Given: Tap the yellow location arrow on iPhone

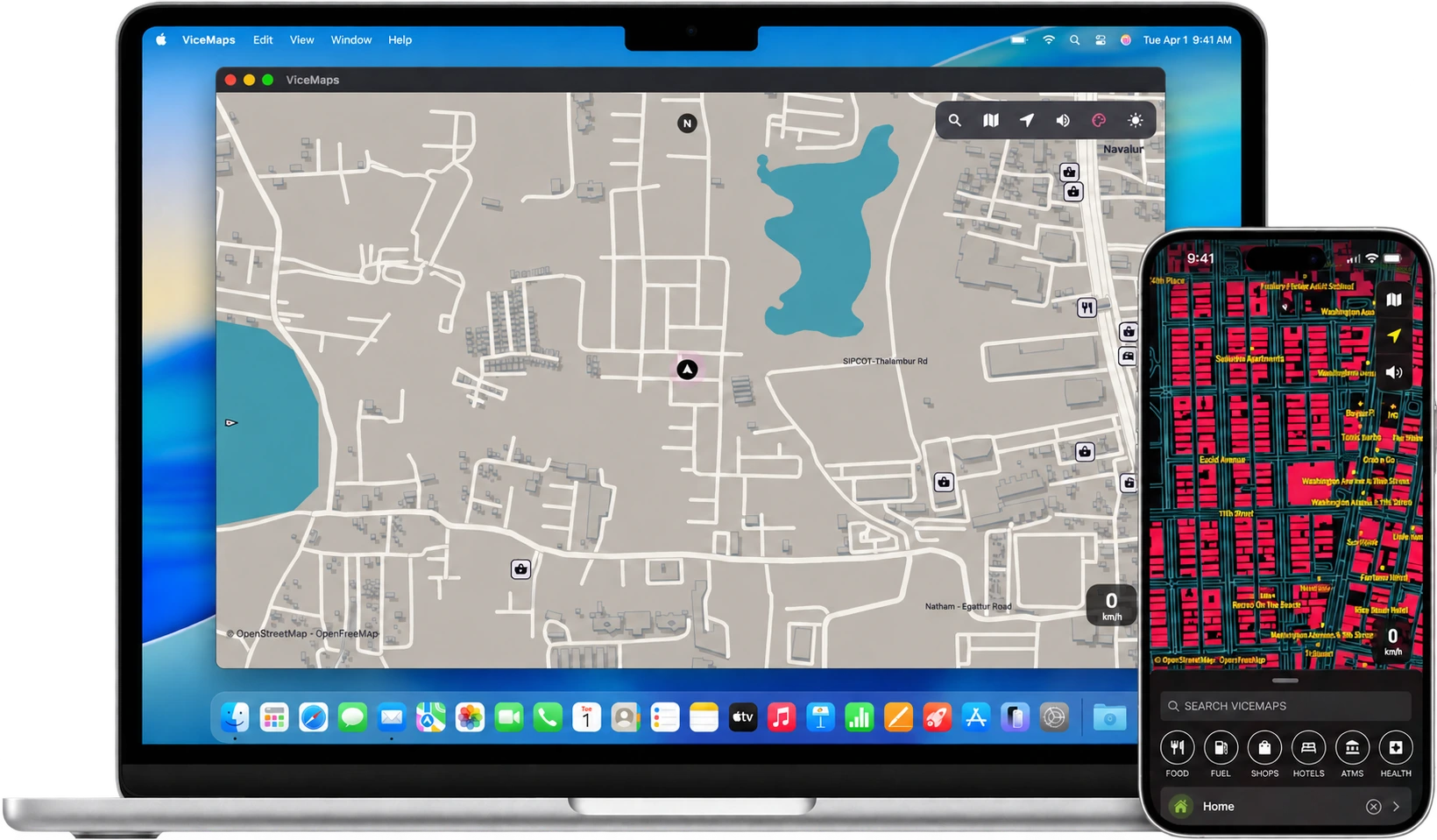Looking at the screenshot, I should (x=1393, y=335).
